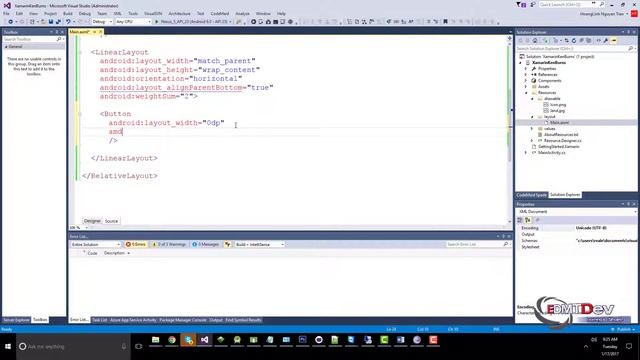Click the user account avatar icon
Viewport: 640px width, 360px height.
tap(634, 13)
